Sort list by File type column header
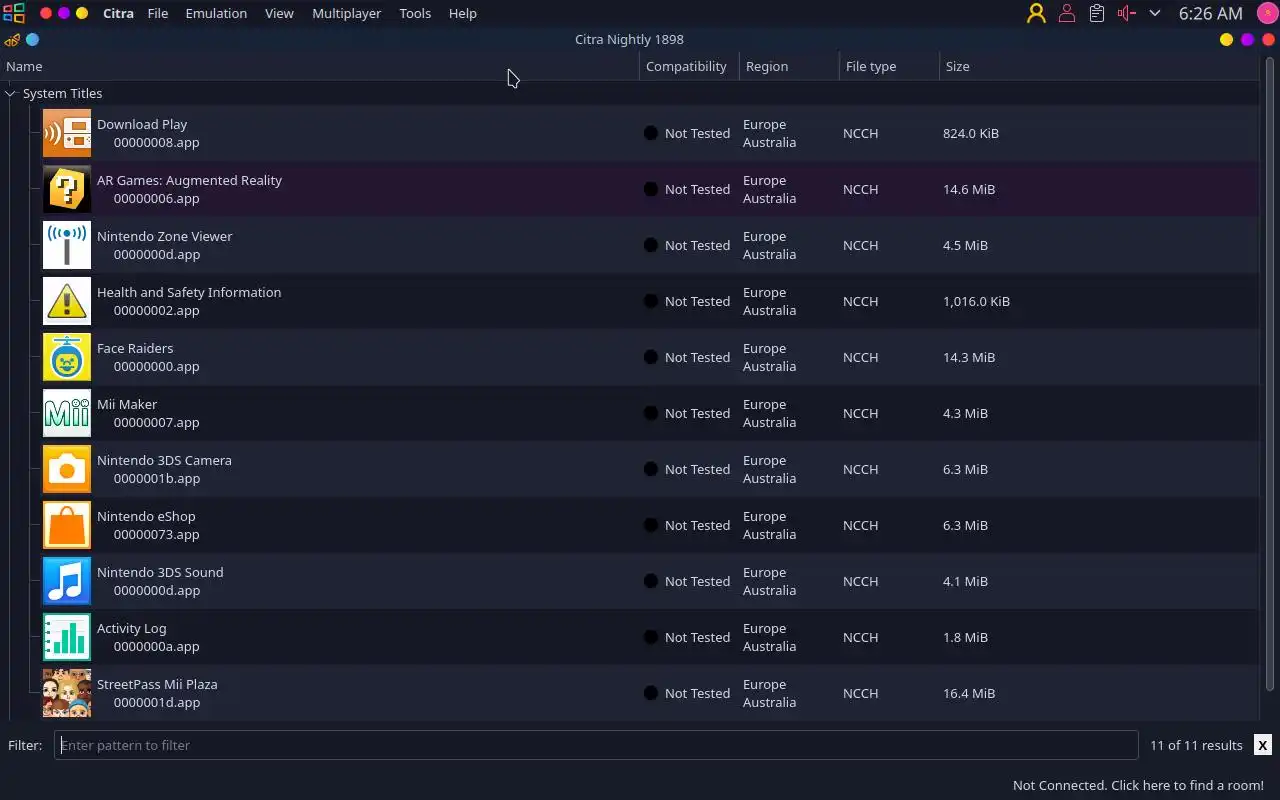 click(889, 66)
